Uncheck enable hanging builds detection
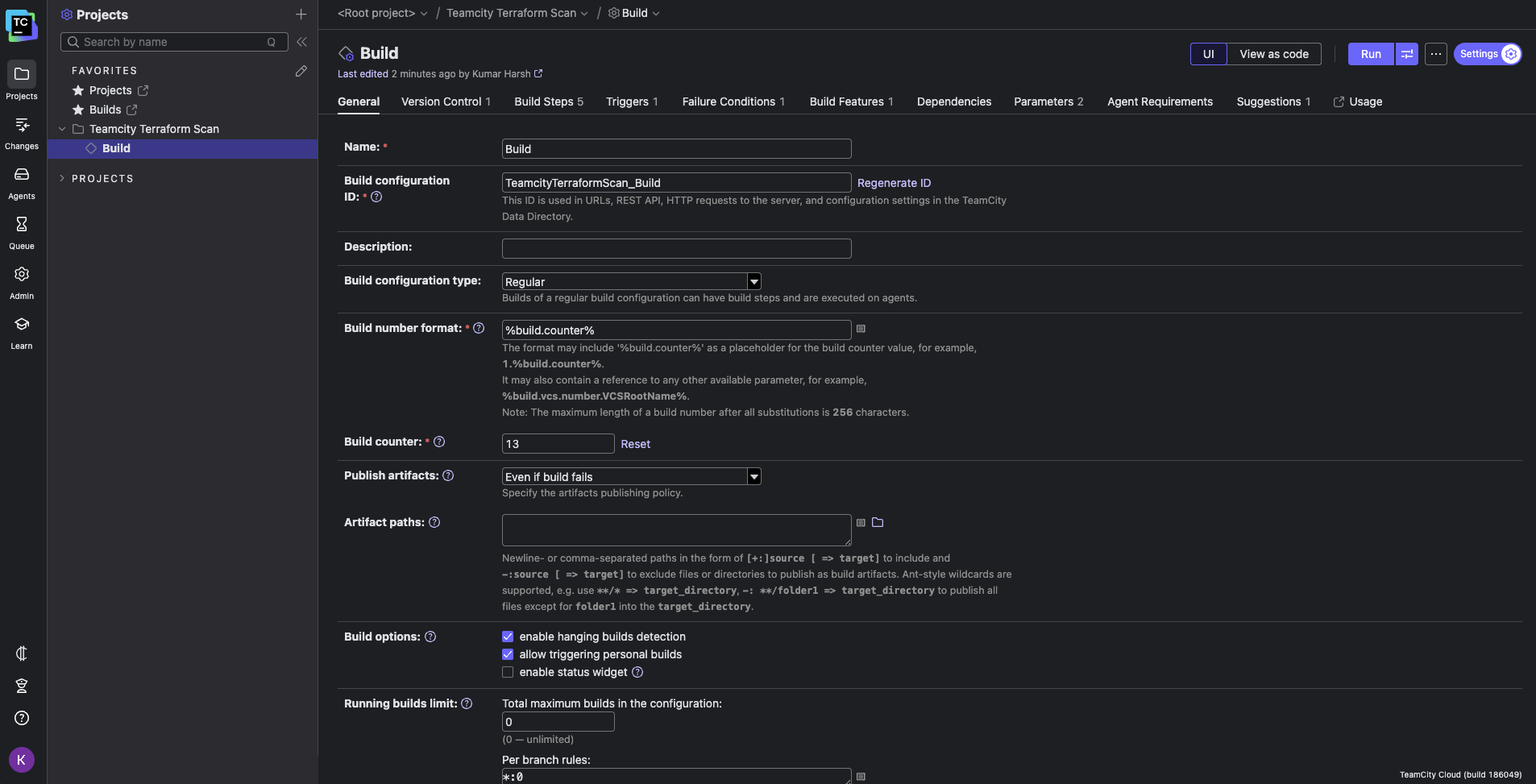The image size is (1536, 784). tap(508, 637)
